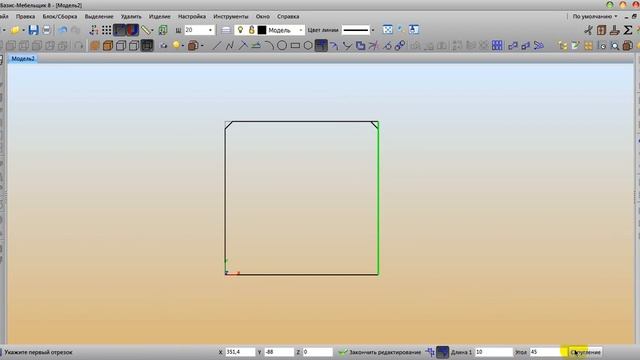The width and height of the screenshot is (640, 360).
Task: Toggle the layer light bulb visibility
Action: click(240, 30)
